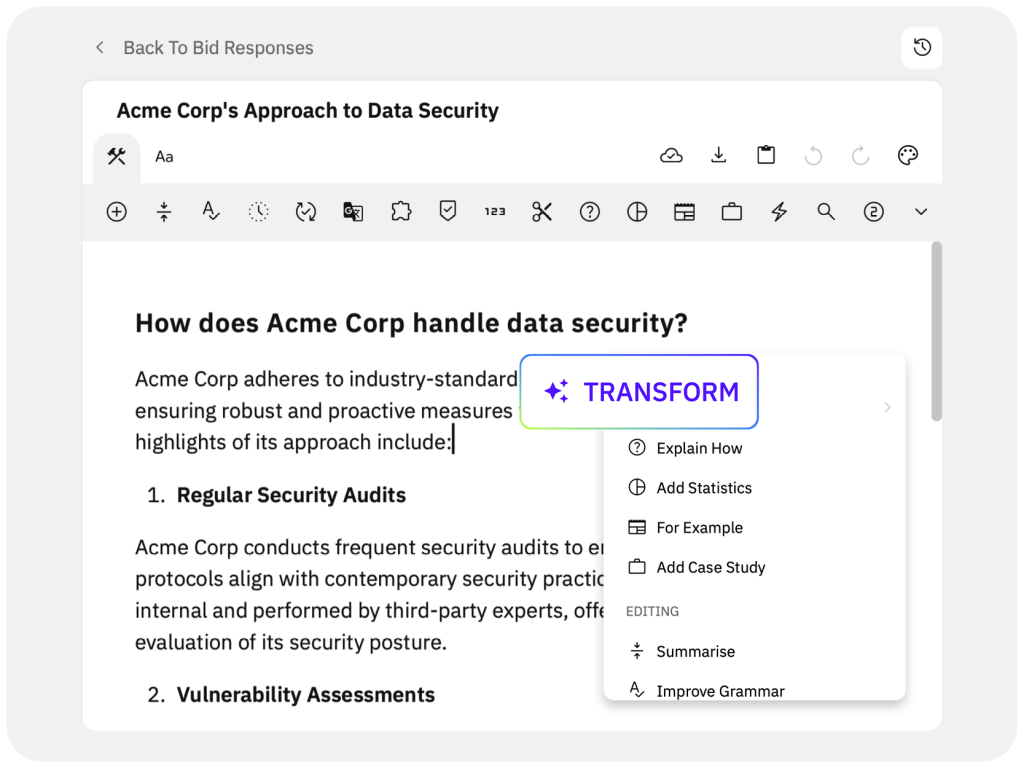
Task: Expand the toolbar with the chevron-down arrow
Action: (x=922, y=212)
